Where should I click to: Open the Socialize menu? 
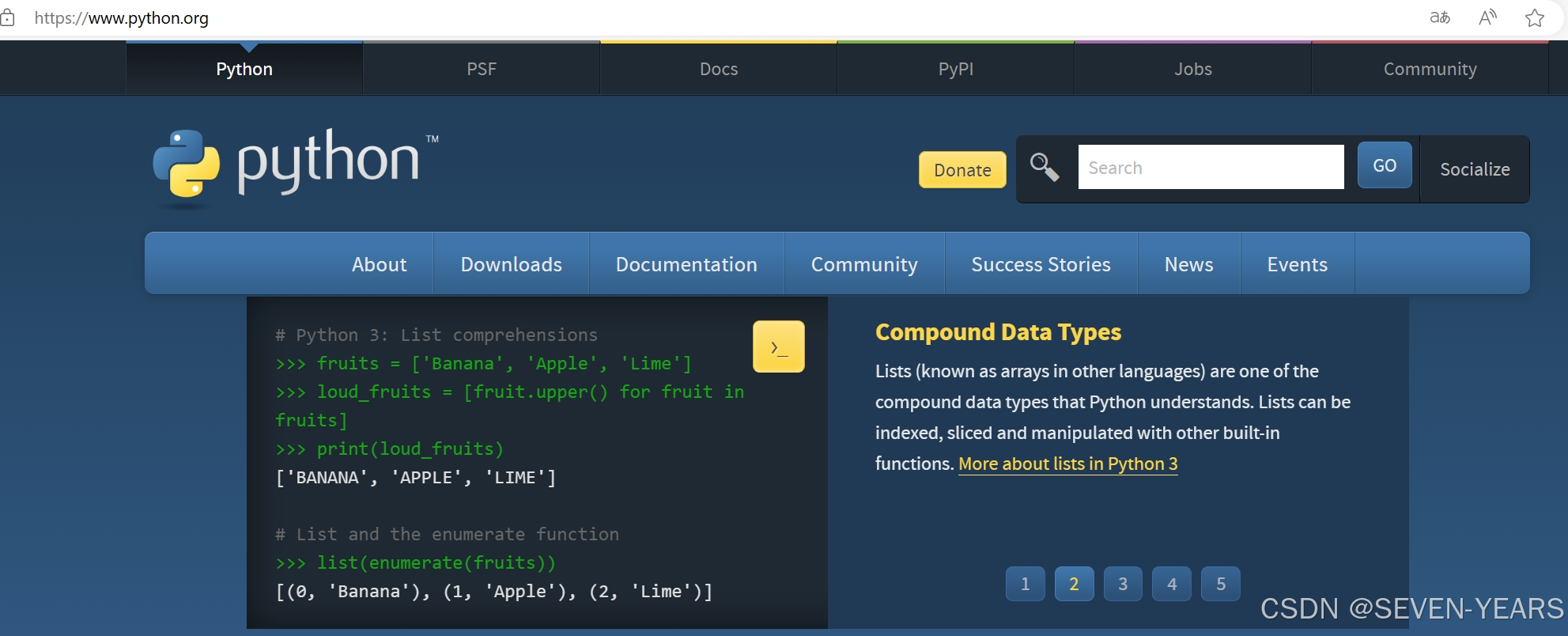pyautogui.click(x=1475, y=169)
